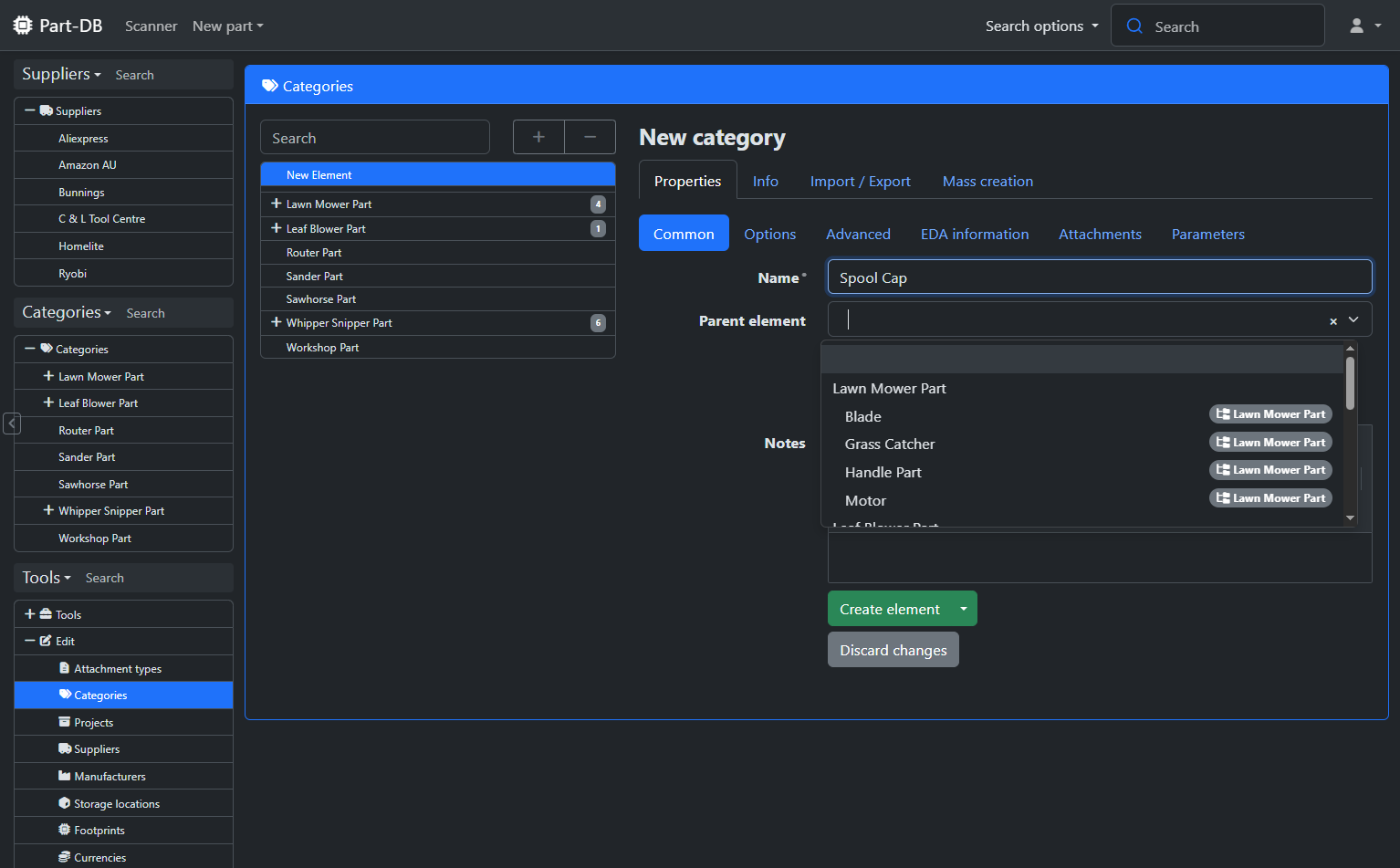The width and height of the screenshot is (1400, 868).
Task: Expand all category tree nodes plus button
Action: pyautogui.click(x=538, y=137)
